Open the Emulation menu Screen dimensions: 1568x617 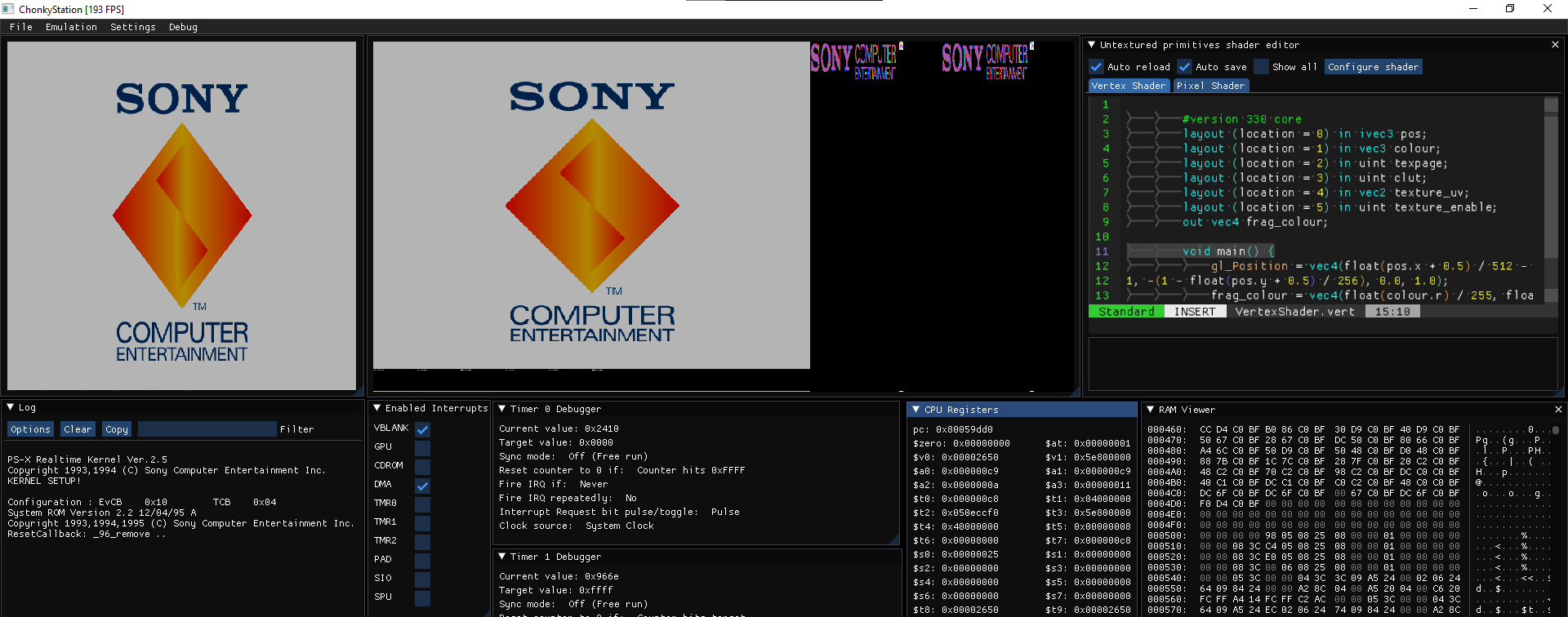click(71, 27)
